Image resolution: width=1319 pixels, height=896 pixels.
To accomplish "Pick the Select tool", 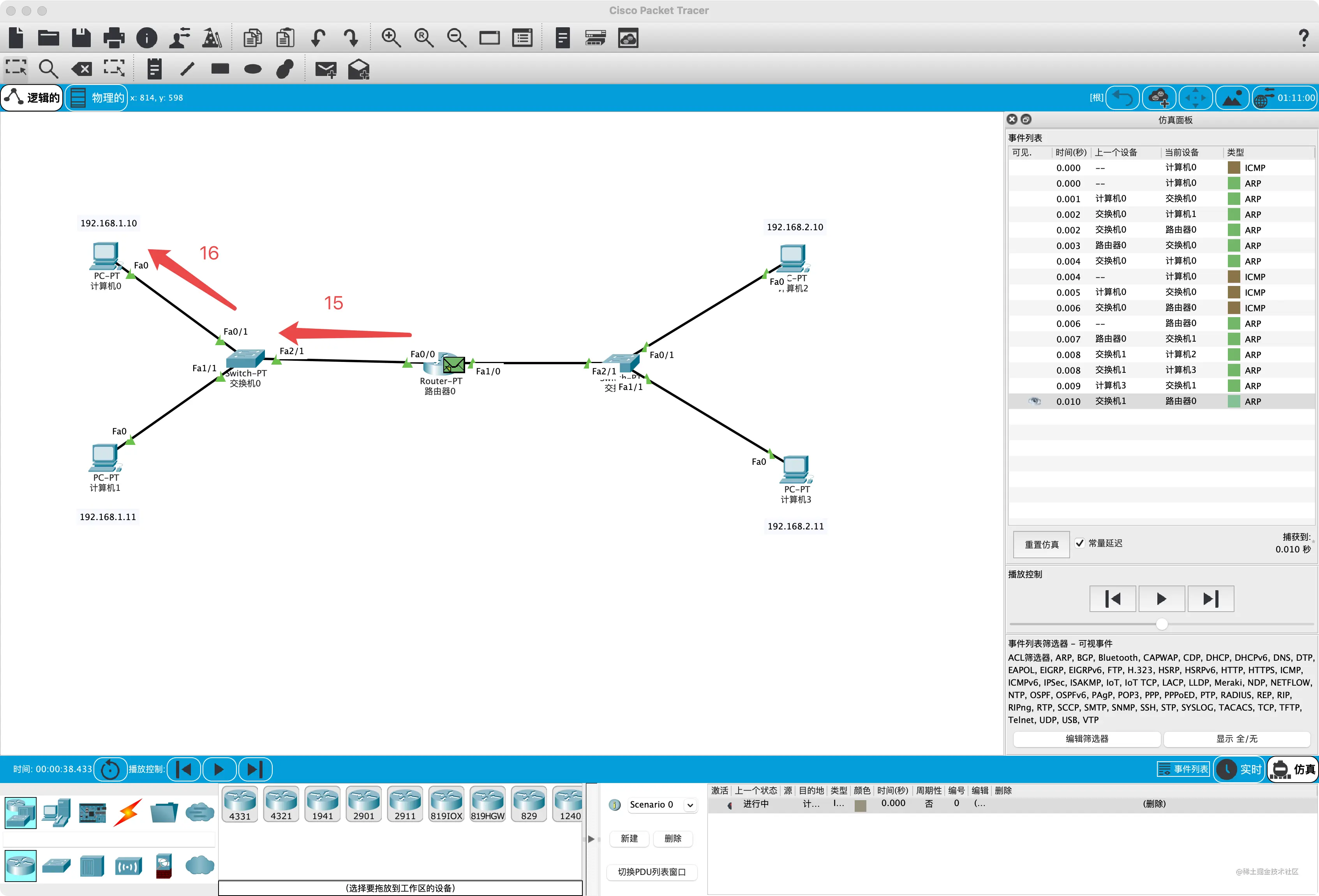I will (16, 69).
